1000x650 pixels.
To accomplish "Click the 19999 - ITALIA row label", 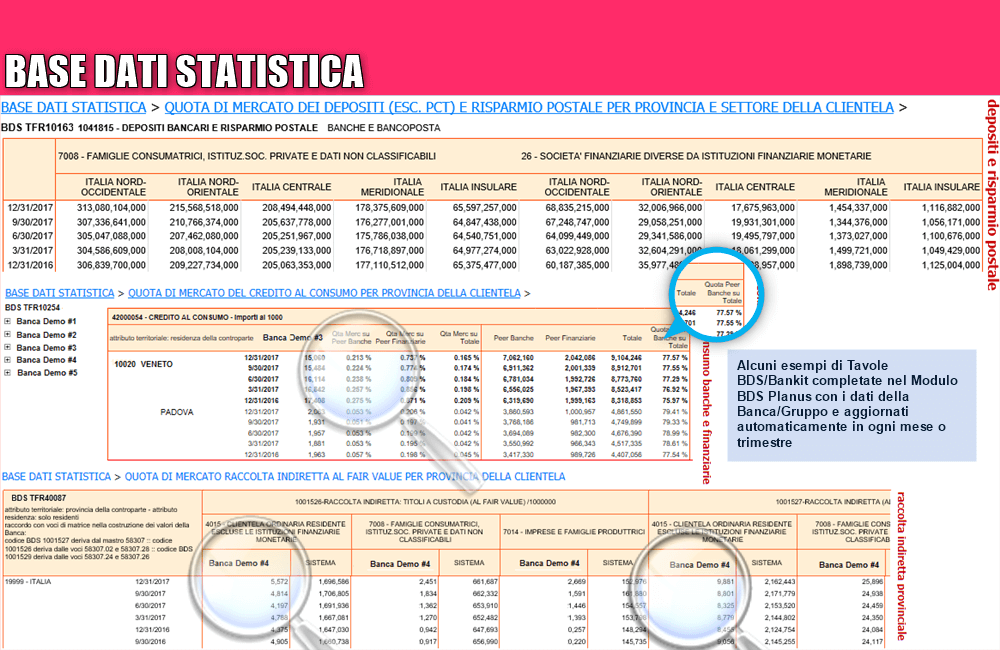I will click(27, 582).
